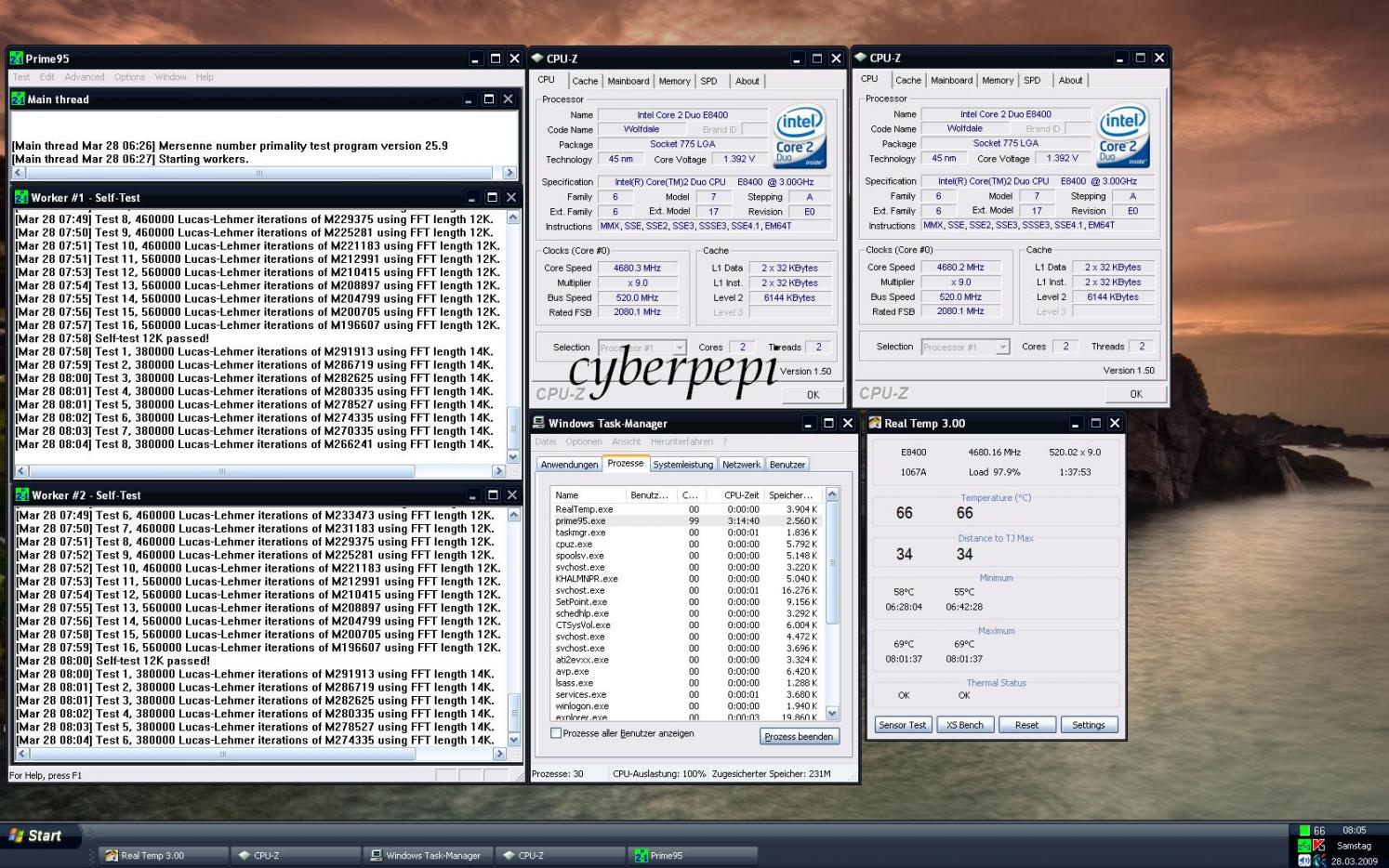
Task: Select Anwendungen tab in Task Manager
Action: (x=569, y=465)
